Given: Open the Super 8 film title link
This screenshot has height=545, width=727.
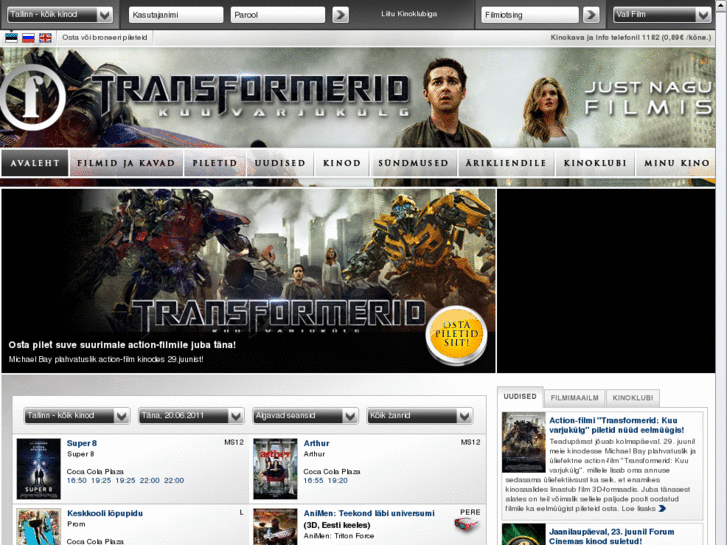Looking at the screenshot, I should 82,443.
